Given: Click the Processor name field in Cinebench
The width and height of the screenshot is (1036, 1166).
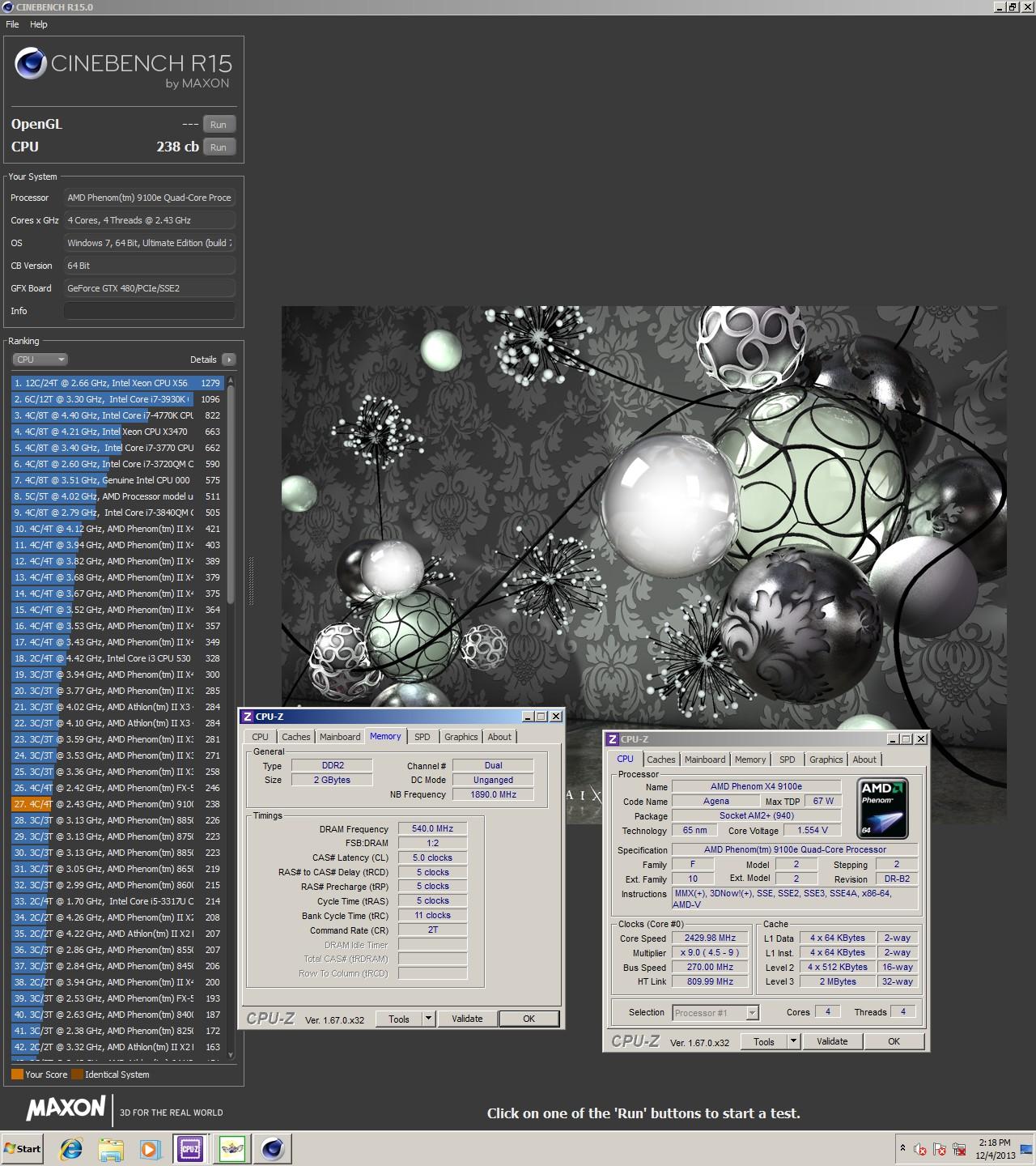Looking at the screenshot, I should pos(150,198).
